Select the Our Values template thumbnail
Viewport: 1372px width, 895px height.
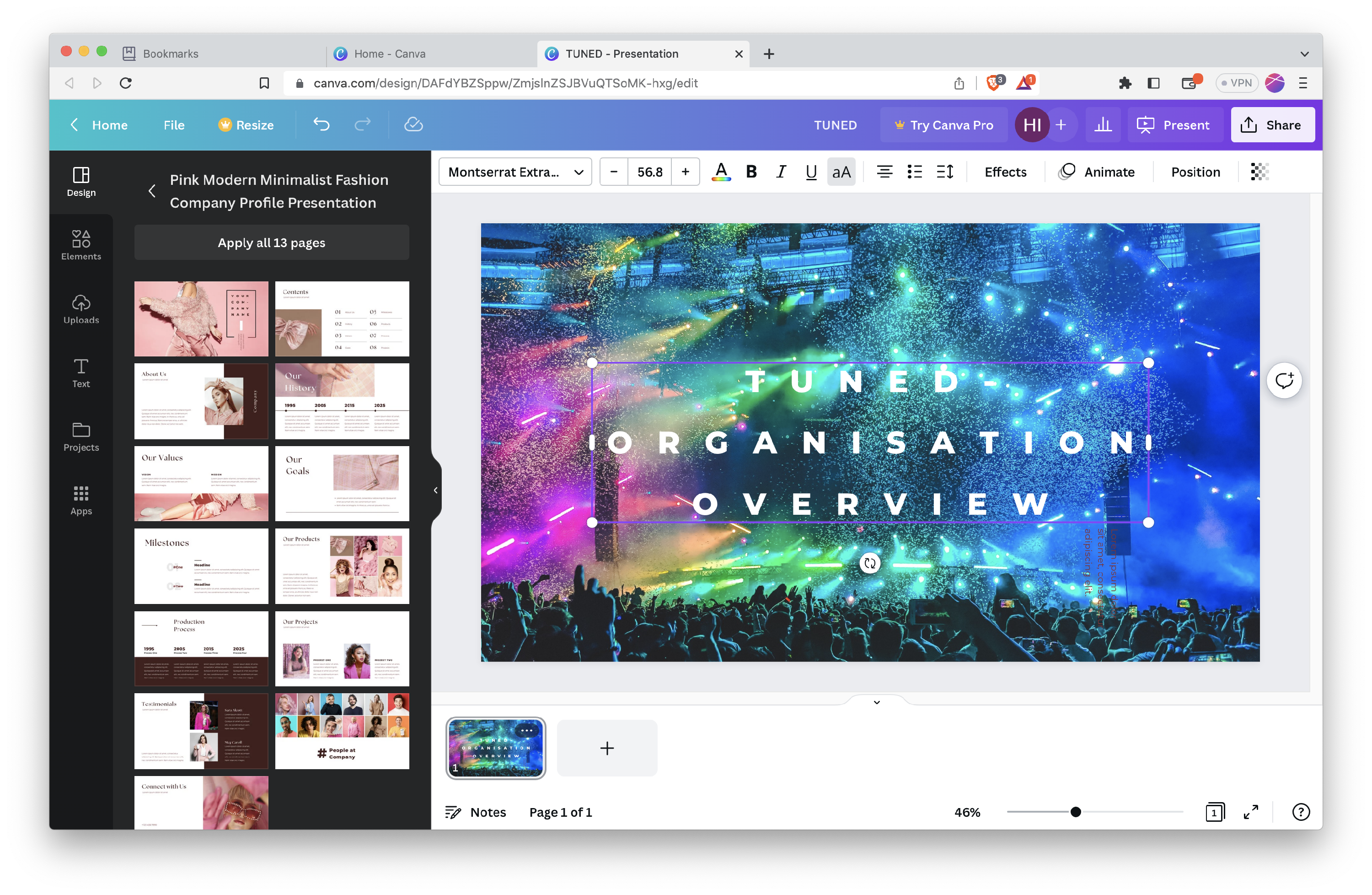point(201,484)
